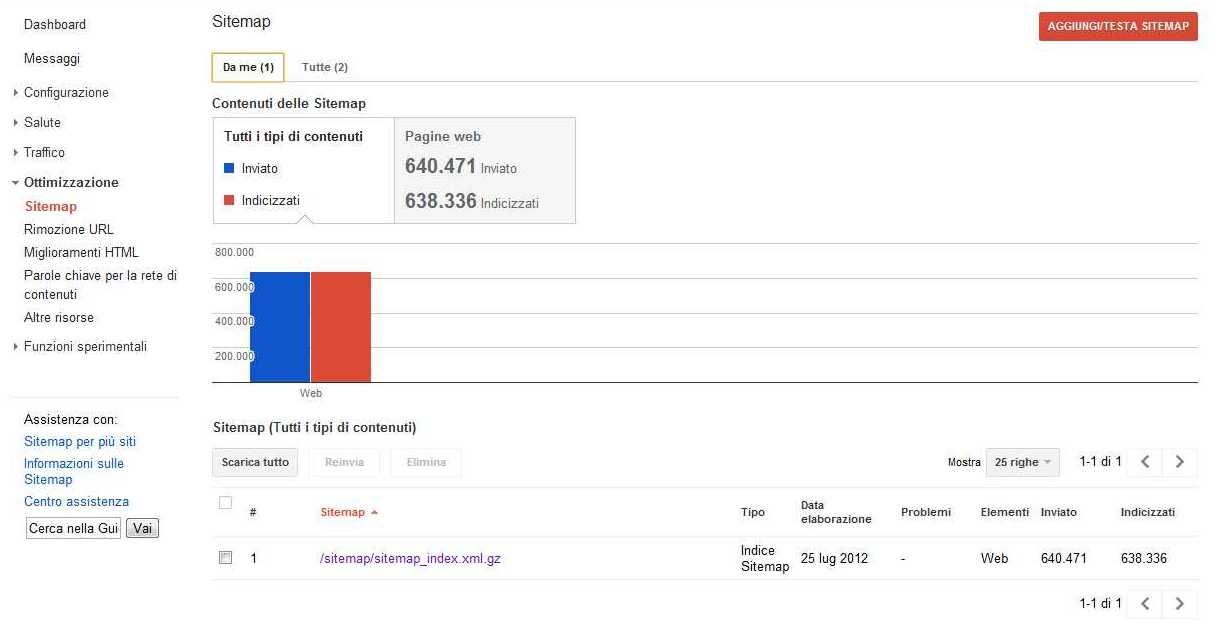Viewport: 1213px width, 620px height.
Task: Click the Cerca nella Guida search field
Action: pos(73,528)
